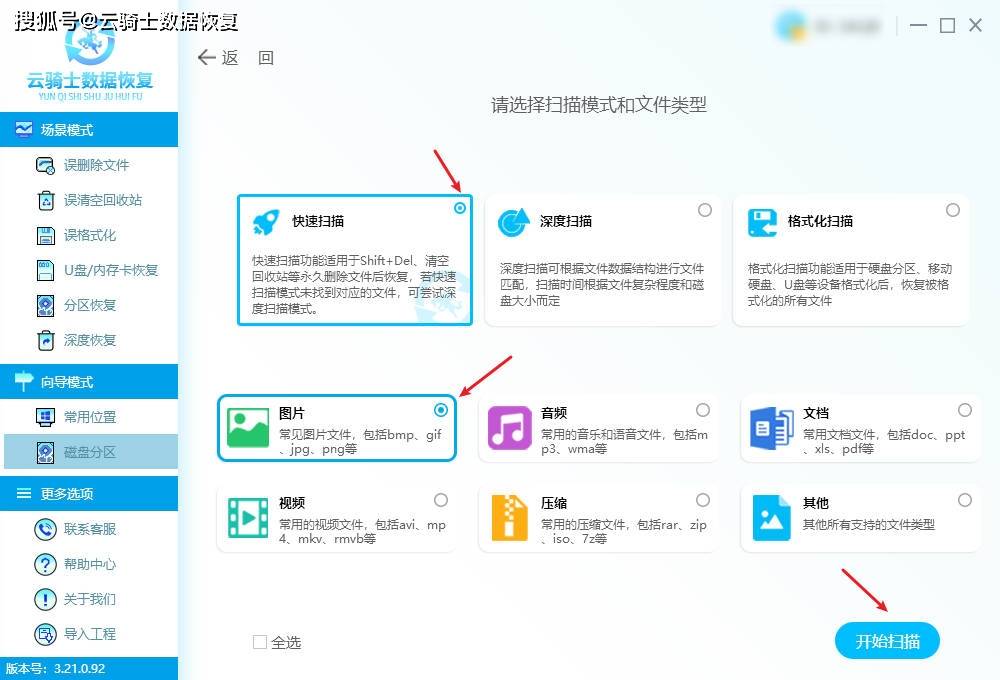Click the orange 压缩 zip icon
The image size is (1000, 680).
click(509, 517)
